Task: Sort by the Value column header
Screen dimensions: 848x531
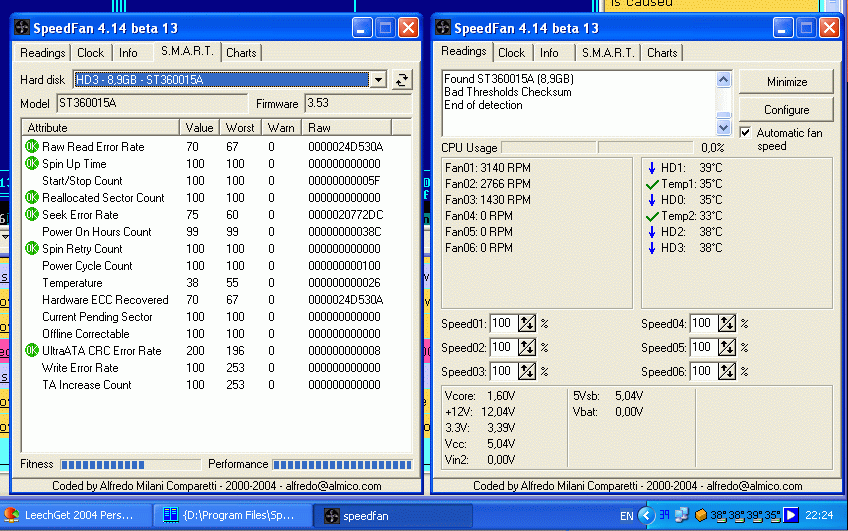Action: (x=200, y=128)
